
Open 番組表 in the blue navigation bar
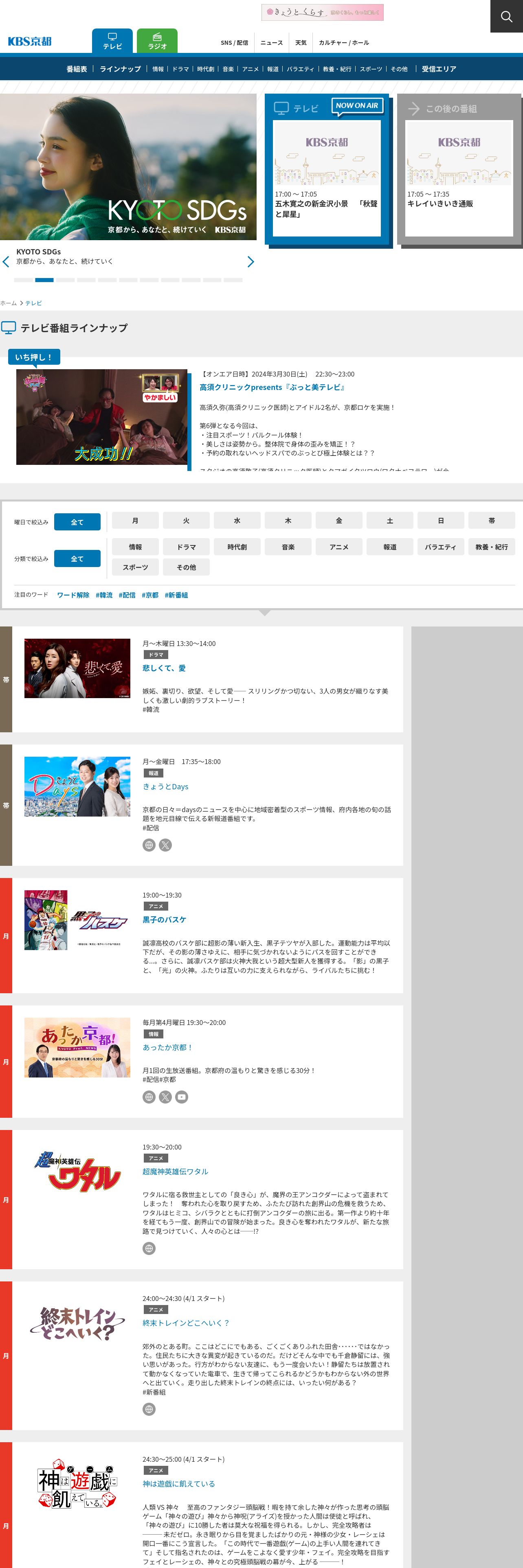point(77,69)
